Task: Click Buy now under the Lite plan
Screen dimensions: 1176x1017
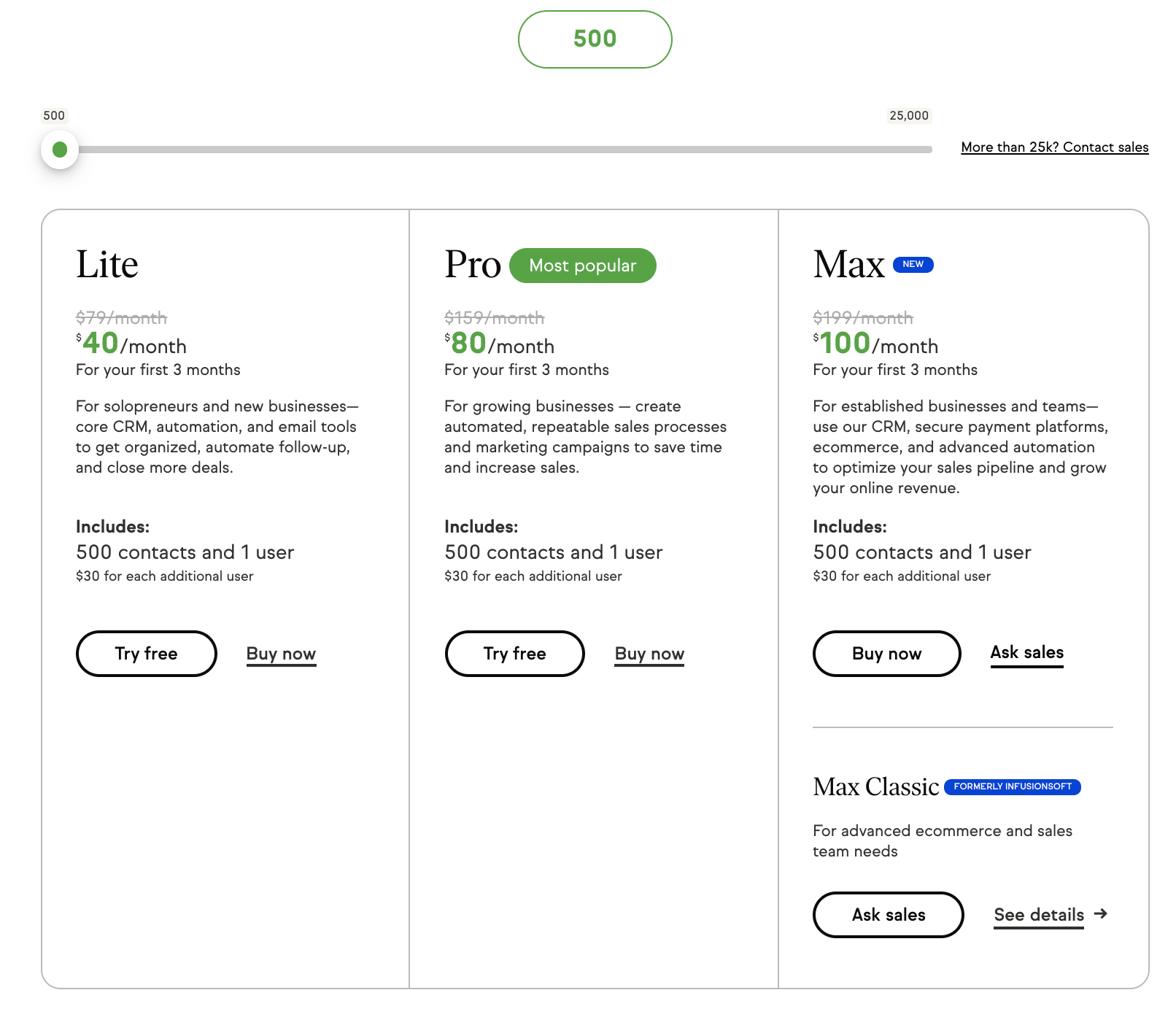Action: [281, 654]
